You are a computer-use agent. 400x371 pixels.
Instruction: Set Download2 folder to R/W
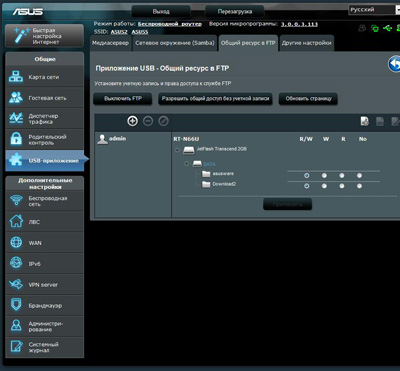pyautogui.click(x=307, y=186)
